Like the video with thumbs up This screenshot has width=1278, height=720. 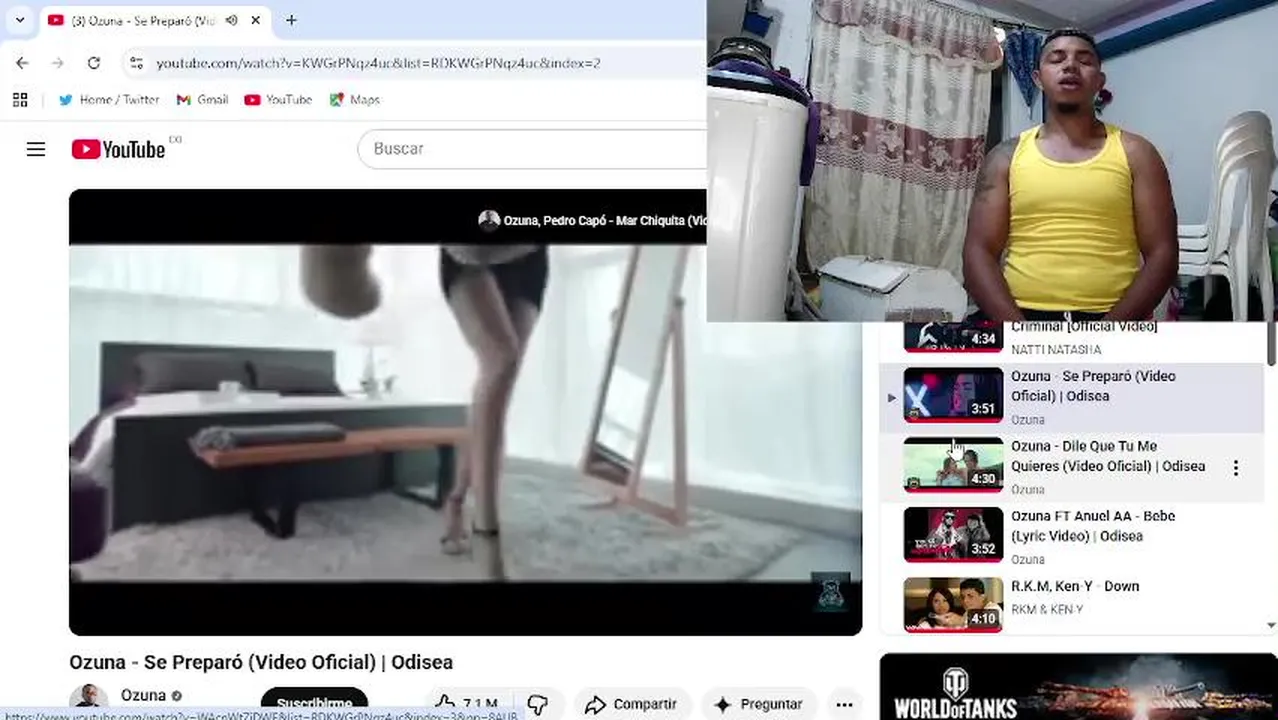[466, 704]
